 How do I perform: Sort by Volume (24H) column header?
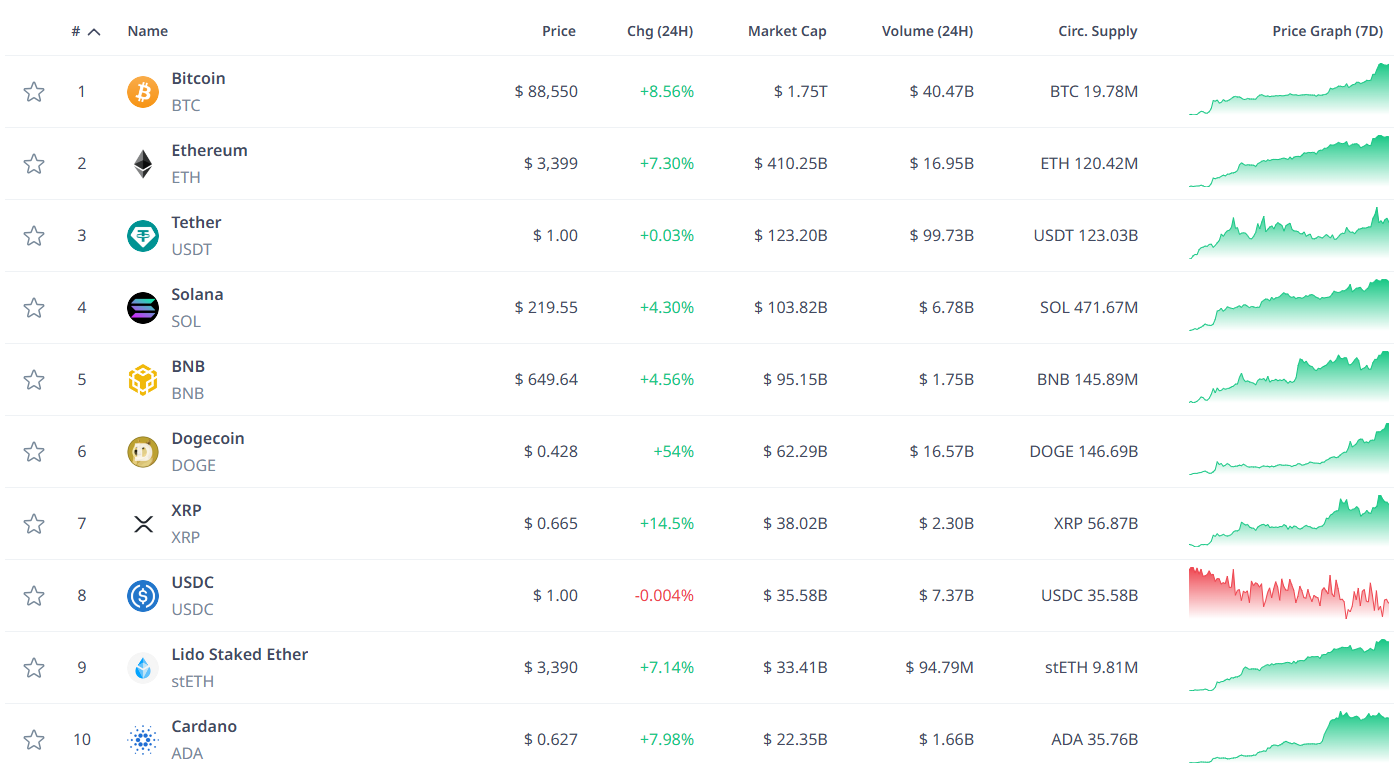[927, 31]
